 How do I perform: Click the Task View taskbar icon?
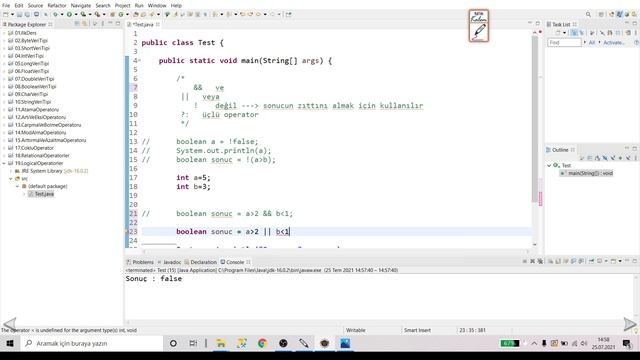pyautogui.click(x=193, y=343)
